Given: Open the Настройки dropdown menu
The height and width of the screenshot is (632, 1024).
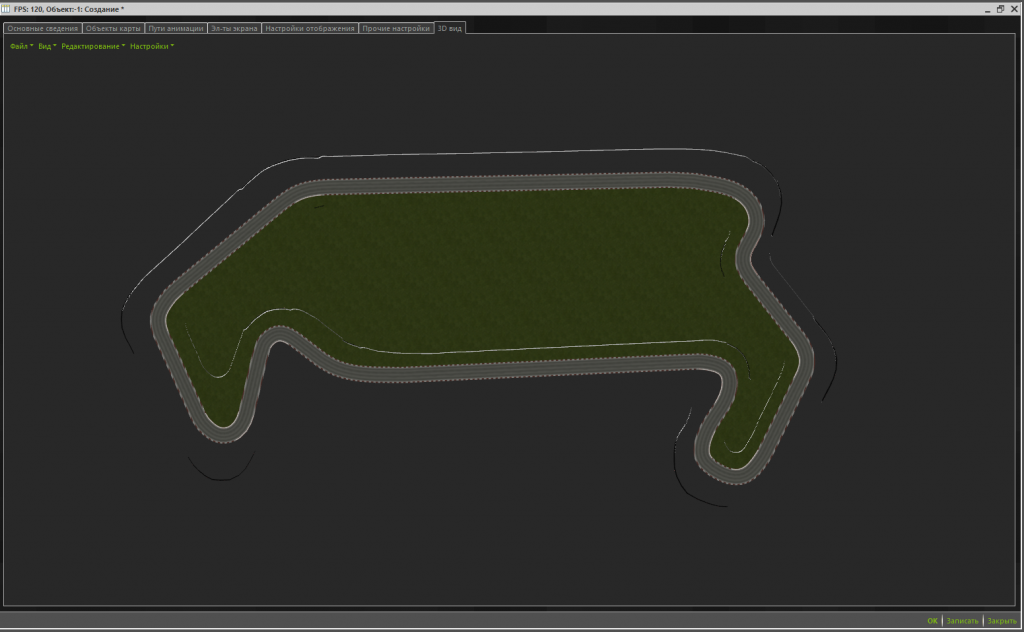Looking at the screenshot, I should click(152, 46).
